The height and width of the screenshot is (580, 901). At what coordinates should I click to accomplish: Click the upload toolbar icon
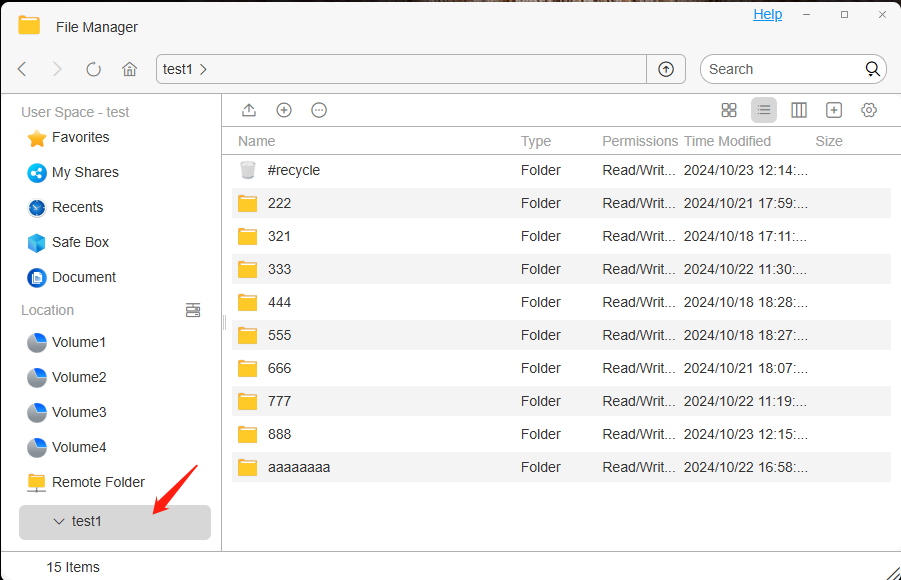tap(249, 110)
